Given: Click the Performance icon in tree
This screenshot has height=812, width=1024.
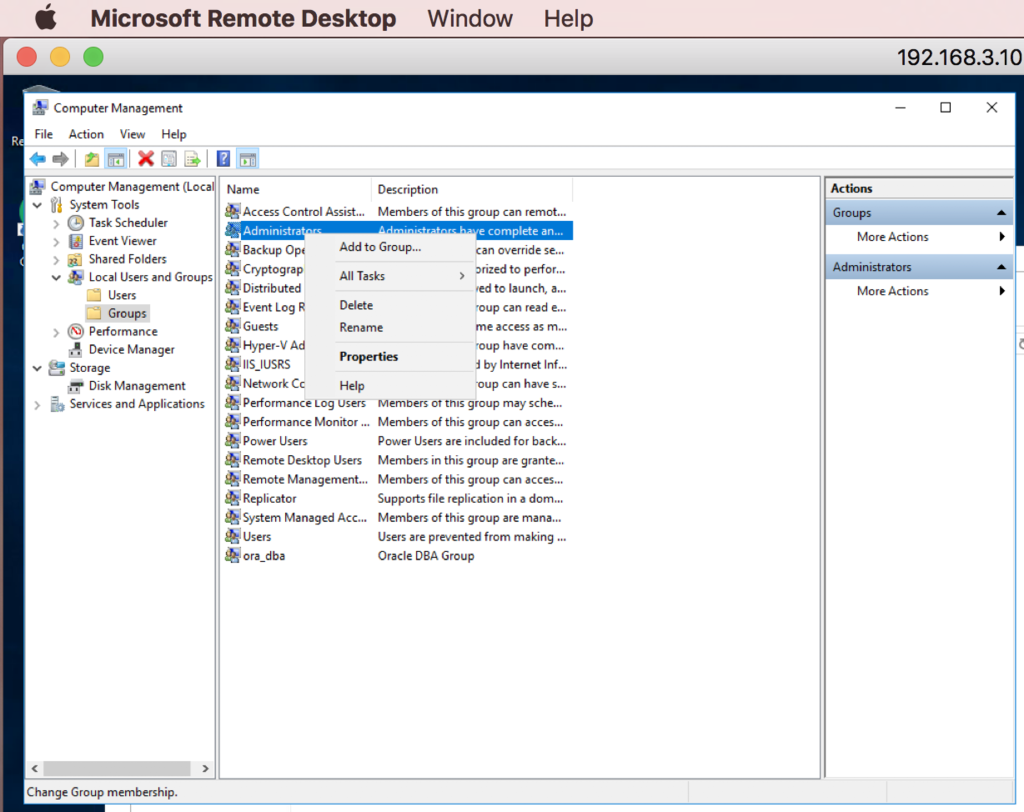Looking at the screenshot, I should (76, 331).
